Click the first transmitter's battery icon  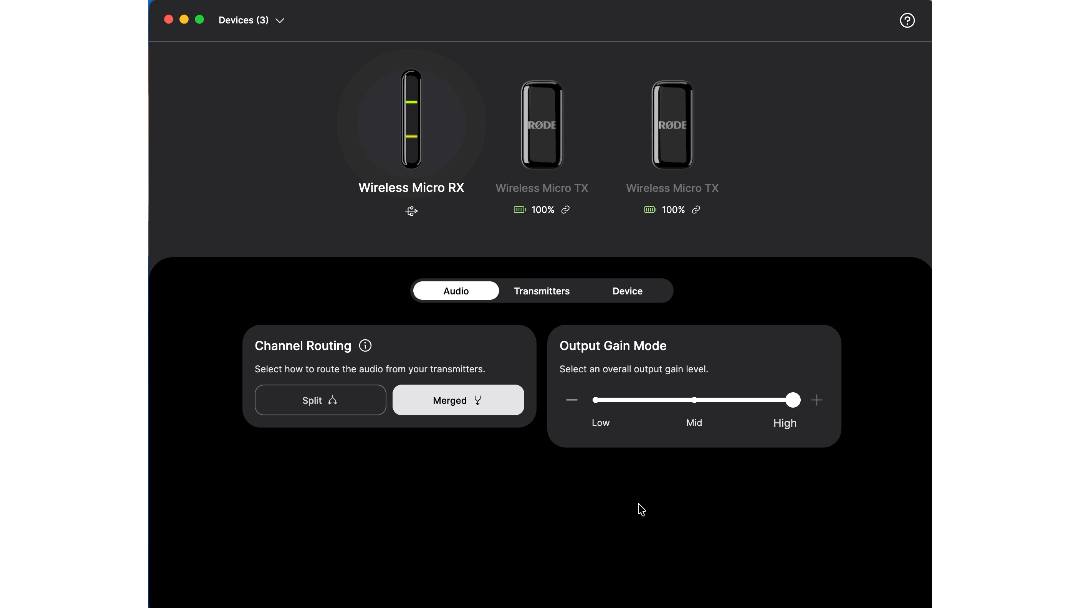point(519,210)
